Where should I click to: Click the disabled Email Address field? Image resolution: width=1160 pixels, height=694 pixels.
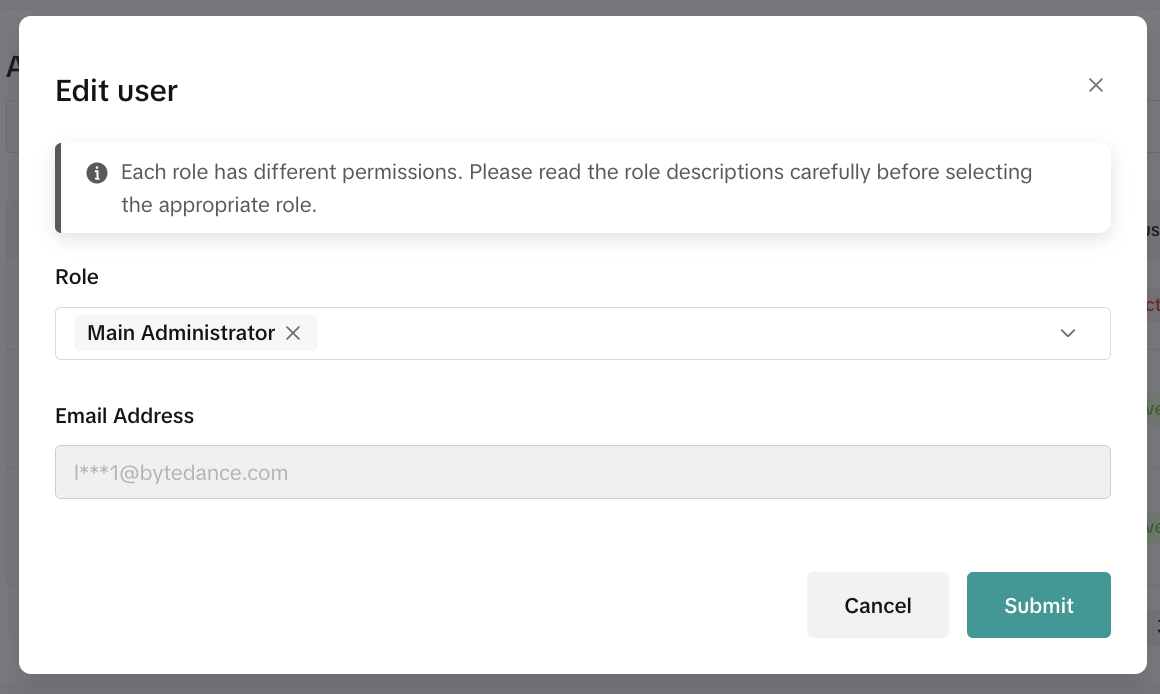[582, 472]
